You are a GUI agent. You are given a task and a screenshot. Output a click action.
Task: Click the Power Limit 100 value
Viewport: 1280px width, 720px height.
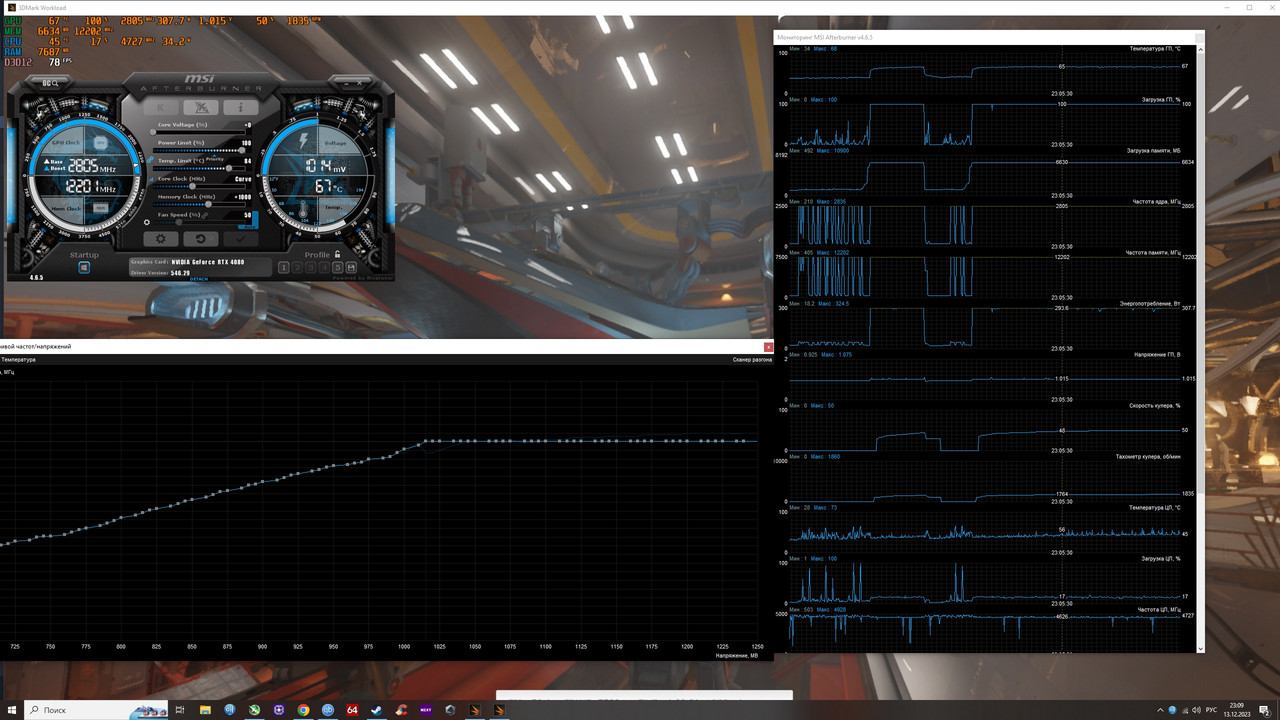[x=246, y=143]
